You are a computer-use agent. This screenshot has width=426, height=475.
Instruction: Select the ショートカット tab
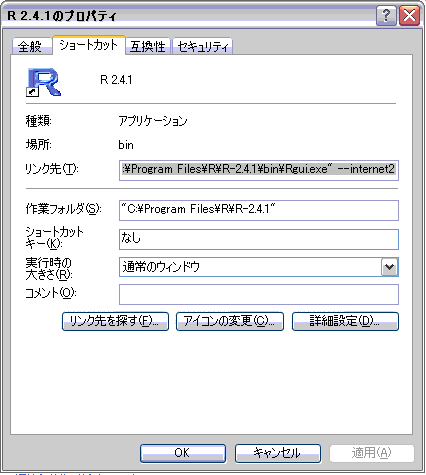pyautogui.click(x=89, y=45)
